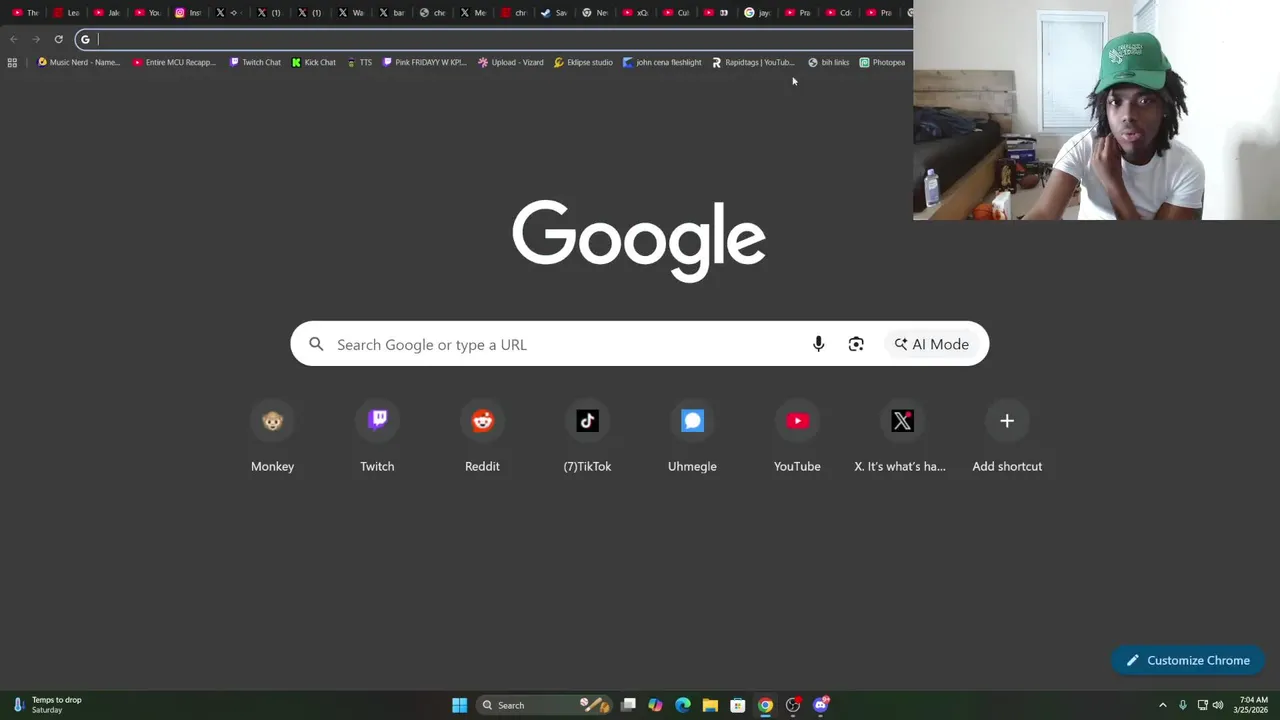Open Twitch Chat bookmark
Viewport: 1280px width, 720px height.
tap(255, 62)
